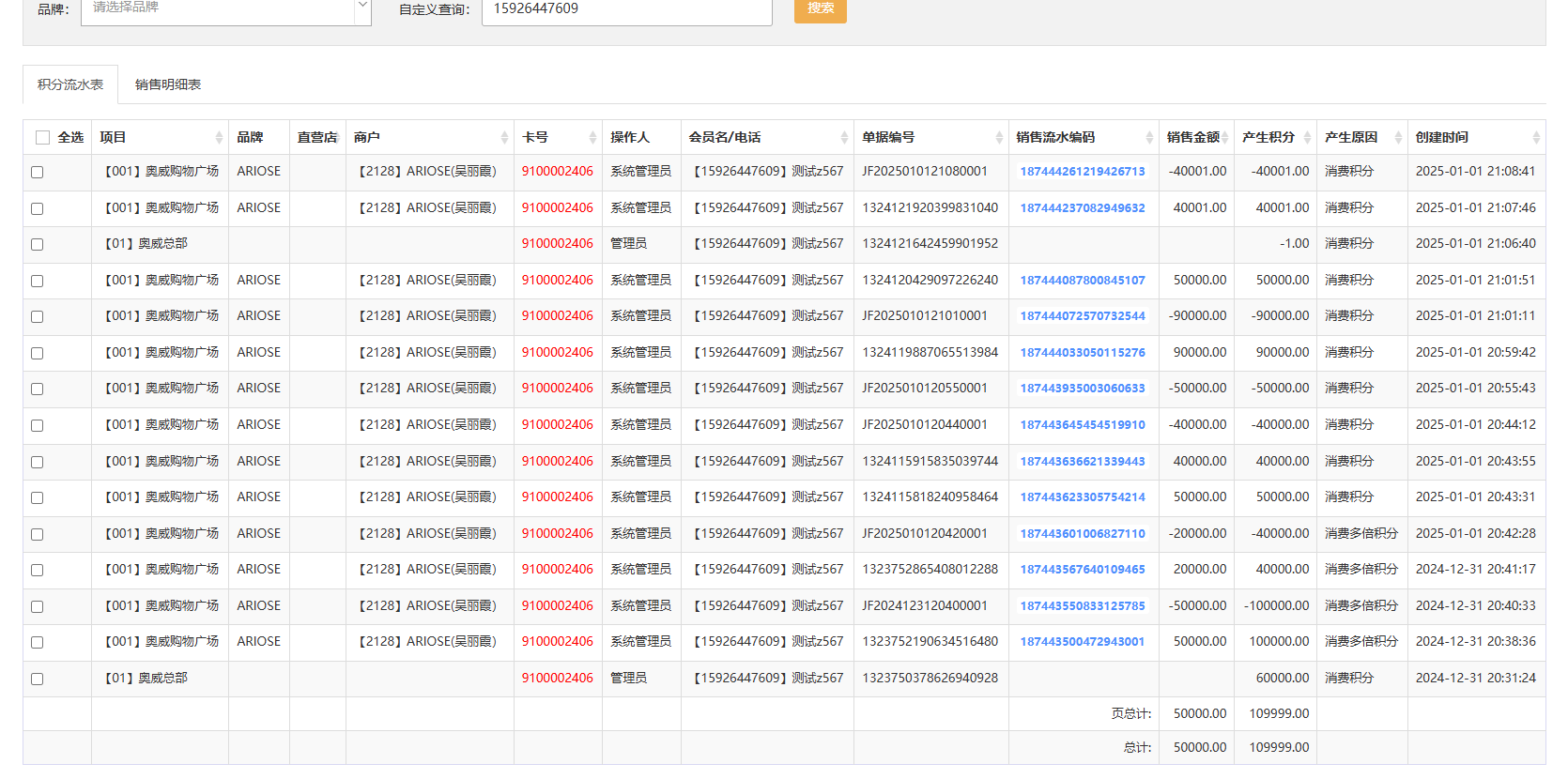Click 单据编号 JF2024123120400001
The height and width of the screenshot is (779, 1568).
(x=925, y=605)
